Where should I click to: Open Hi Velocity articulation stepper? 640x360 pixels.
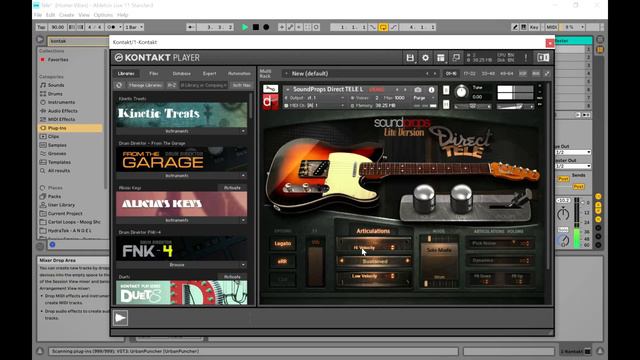pos(392,247)
